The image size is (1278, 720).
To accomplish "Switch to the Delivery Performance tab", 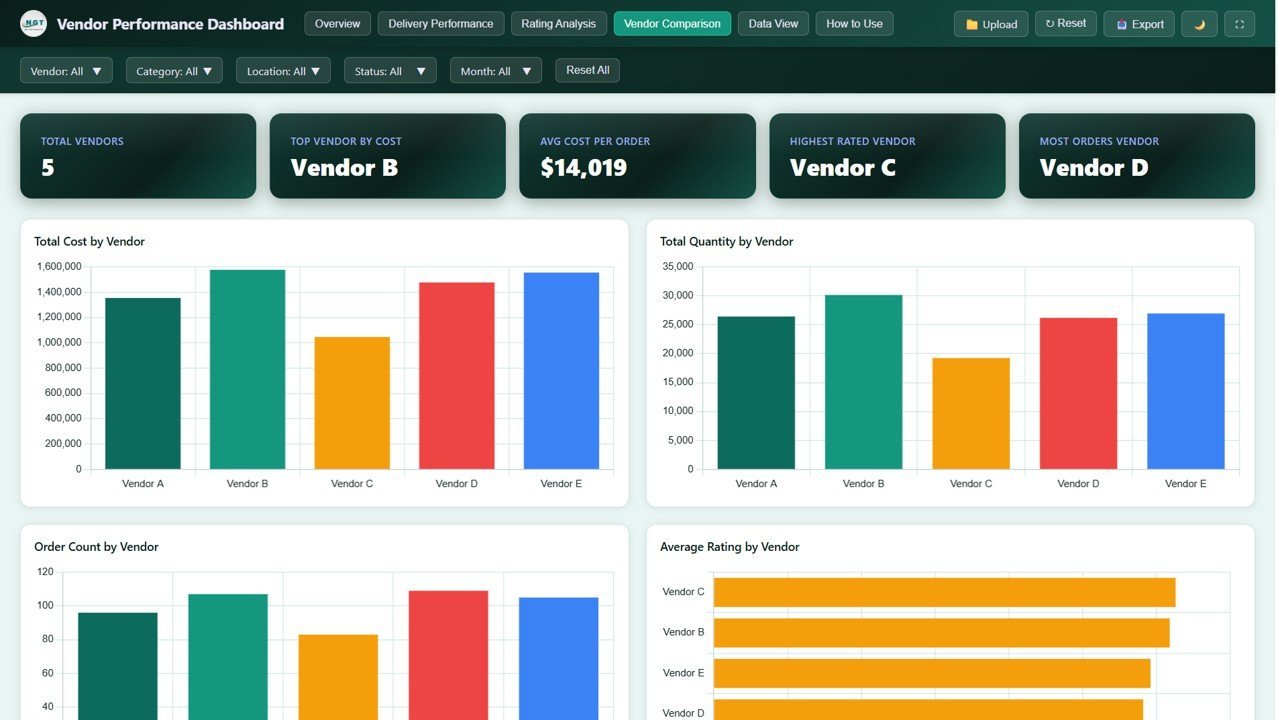I will coord(440,23).
